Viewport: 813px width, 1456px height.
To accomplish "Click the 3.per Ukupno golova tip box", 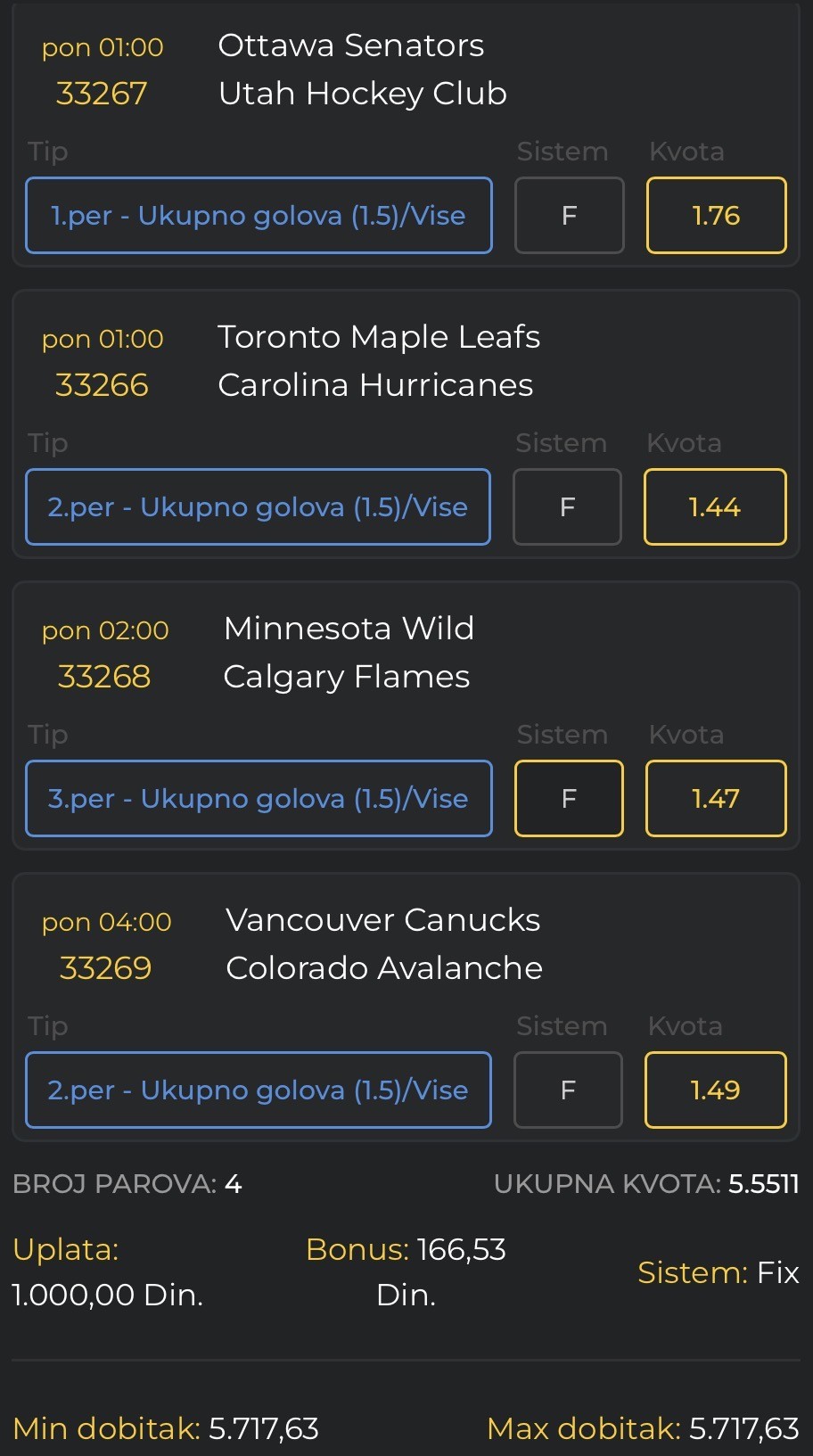I will pos(259,799).
